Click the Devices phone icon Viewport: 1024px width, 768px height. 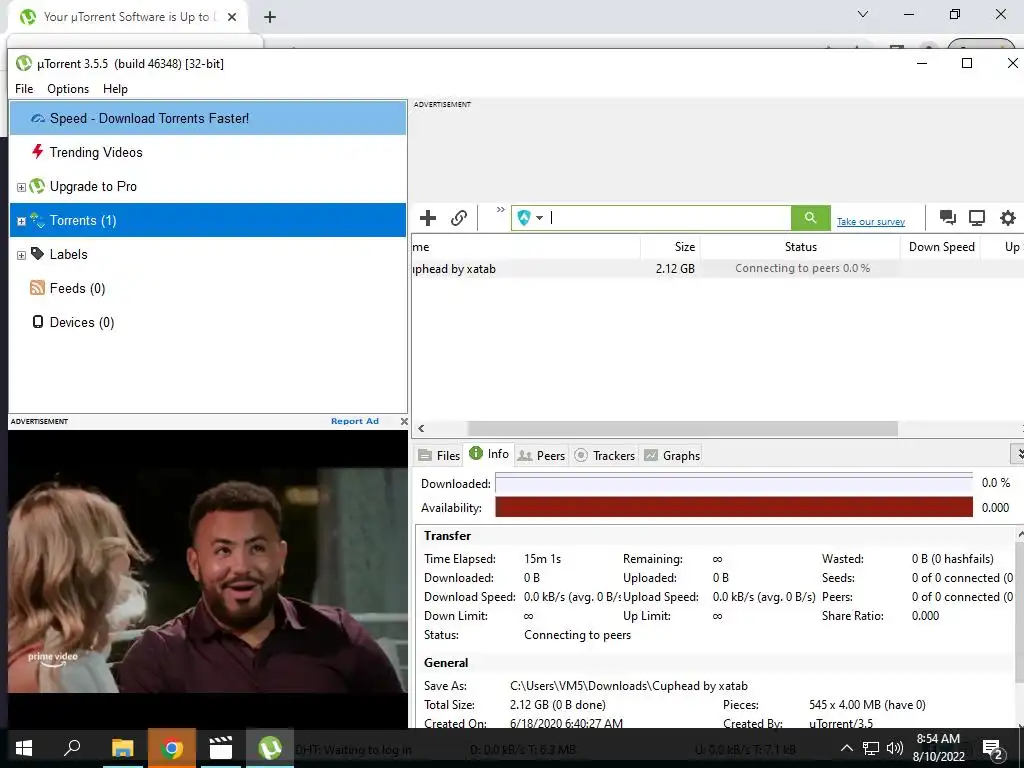coord(38,321)
